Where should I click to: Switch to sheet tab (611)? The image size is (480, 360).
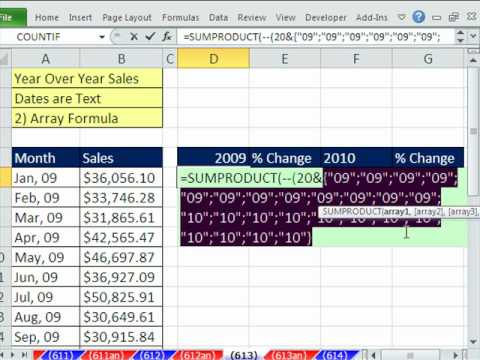coord(60,355)
